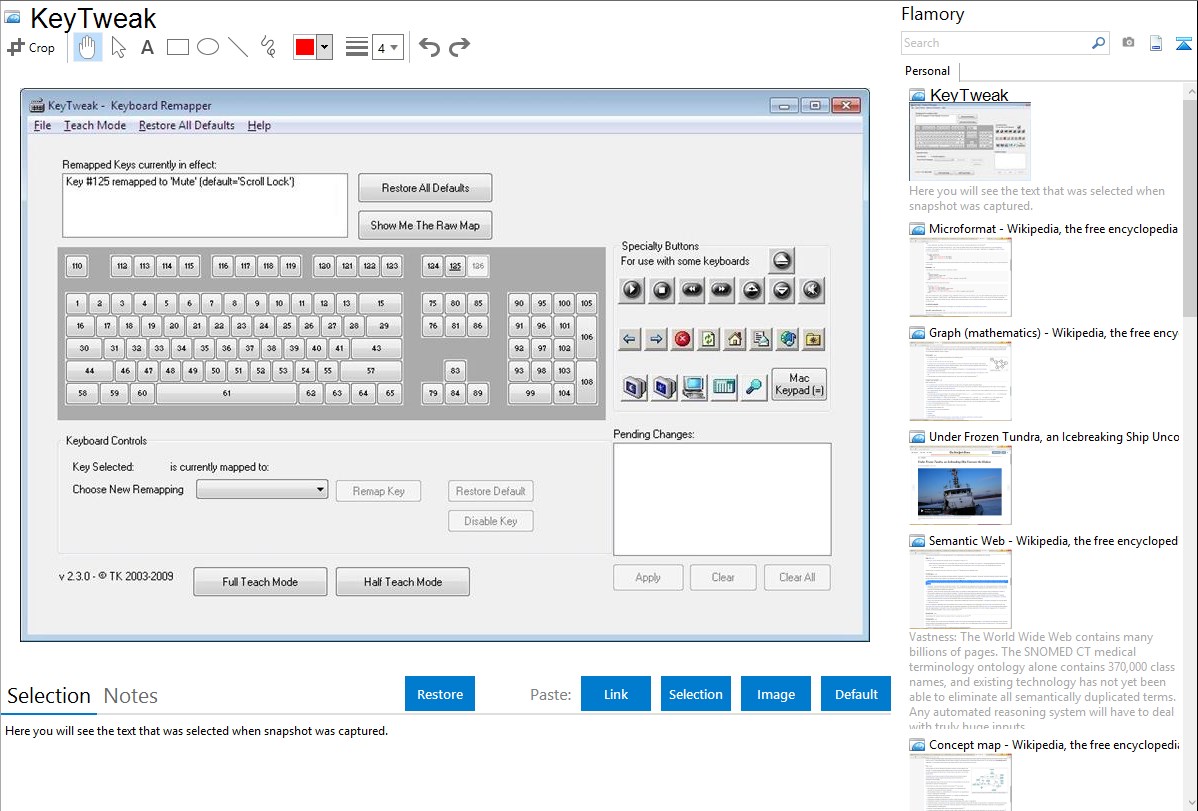Image resolution: width=1198 pixels, height=811 pixels.
Task: Switch to the Selection tab
Action: point(48,696)
